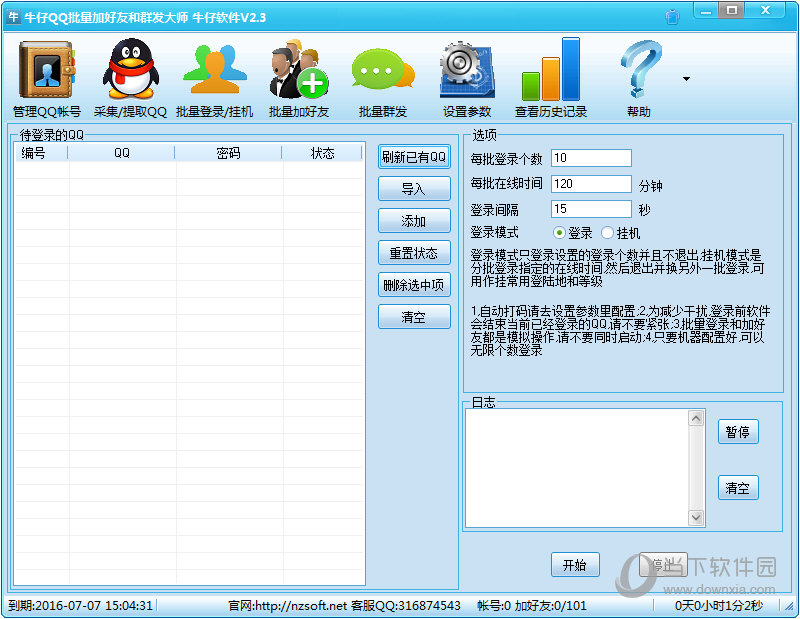
Task: Click the shirt skin icon in title bar
Action: click(x=672, y=17)
